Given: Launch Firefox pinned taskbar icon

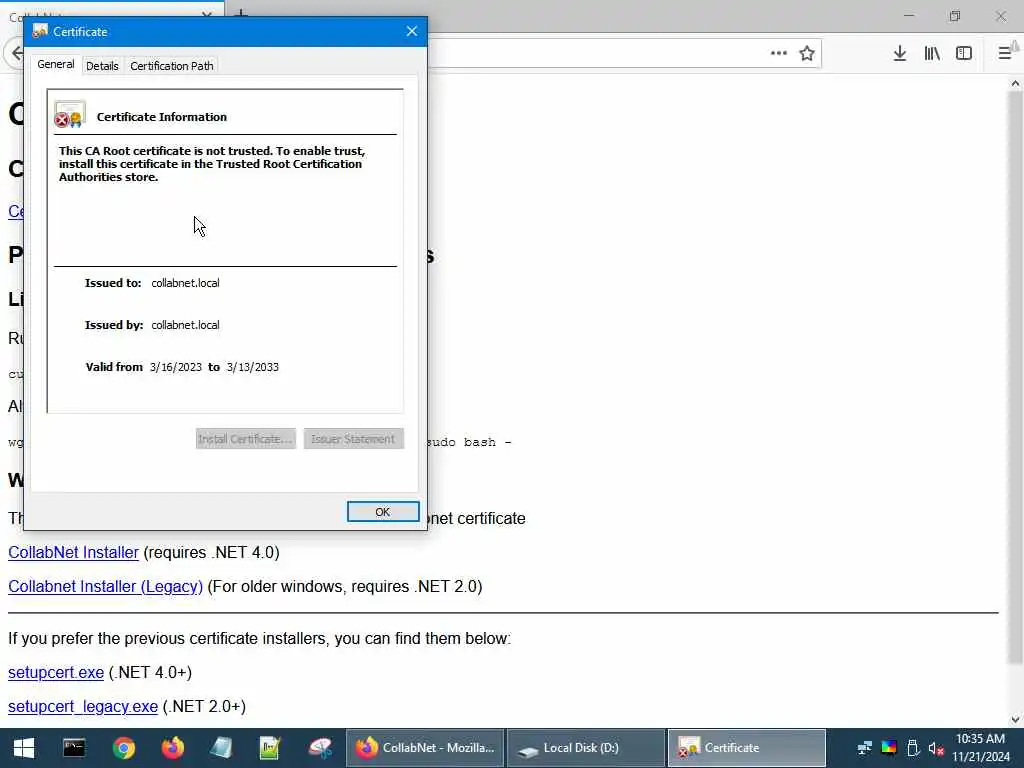Looking at the screenshot, I should coord(172,748).
